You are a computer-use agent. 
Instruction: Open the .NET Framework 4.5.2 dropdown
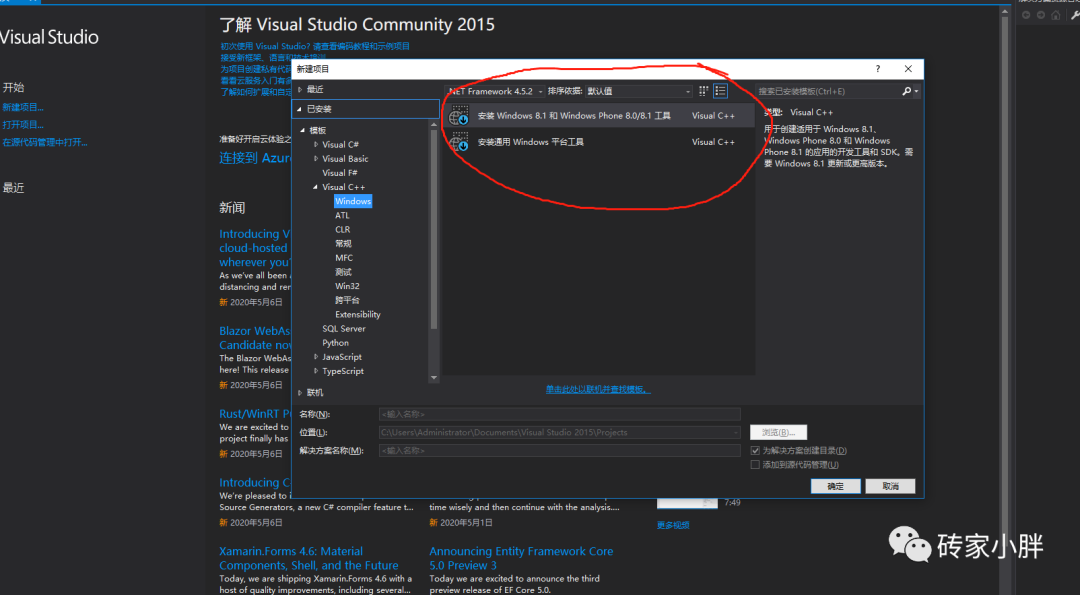(496, 91)
